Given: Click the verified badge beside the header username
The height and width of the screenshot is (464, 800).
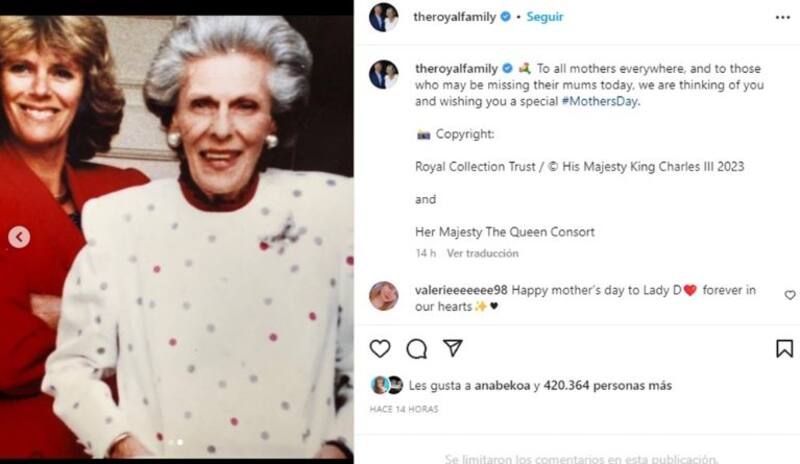Looking at the screenshot, I should click(x=506, y=17).
